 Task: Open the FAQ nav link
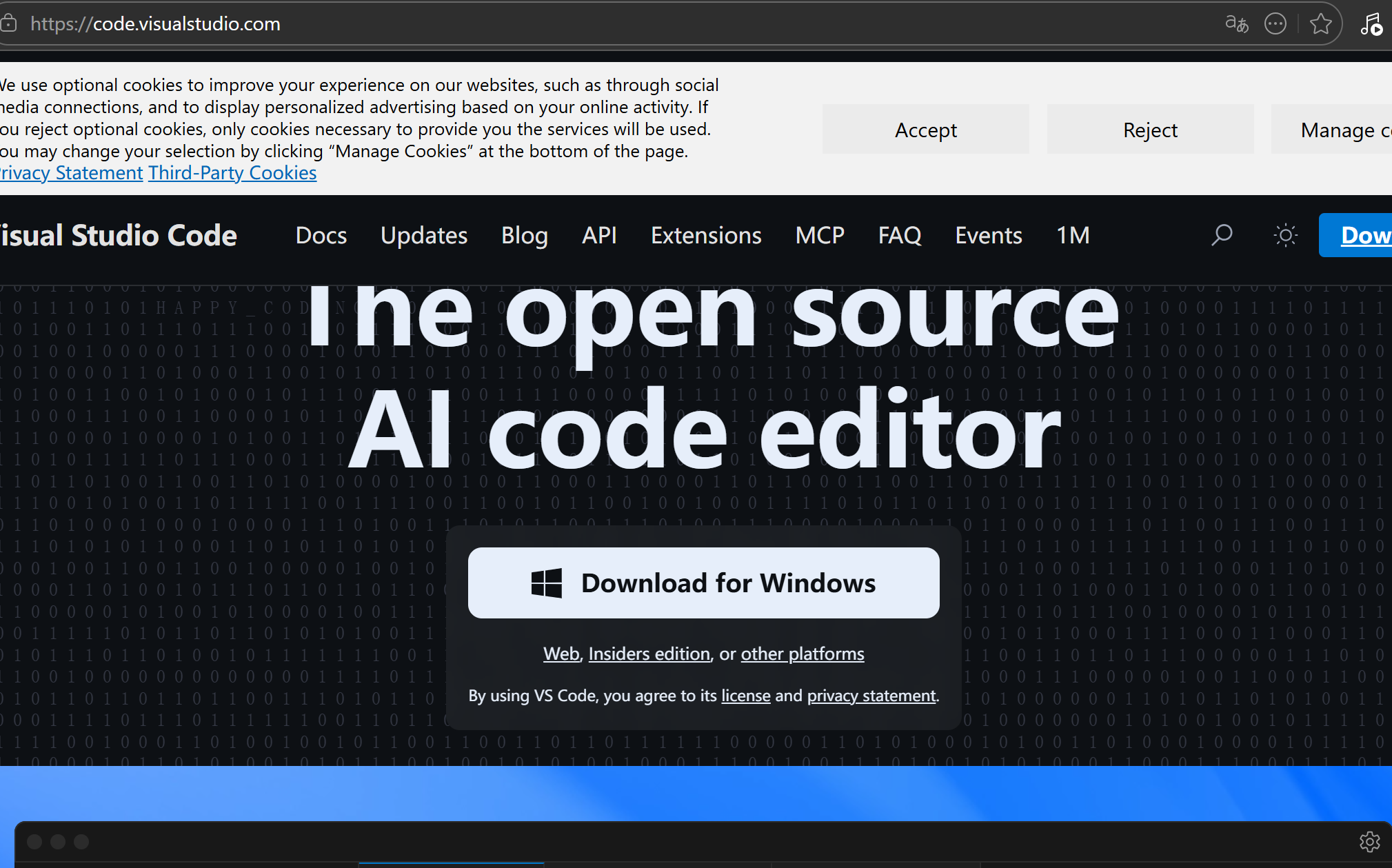tap(900, 236)
